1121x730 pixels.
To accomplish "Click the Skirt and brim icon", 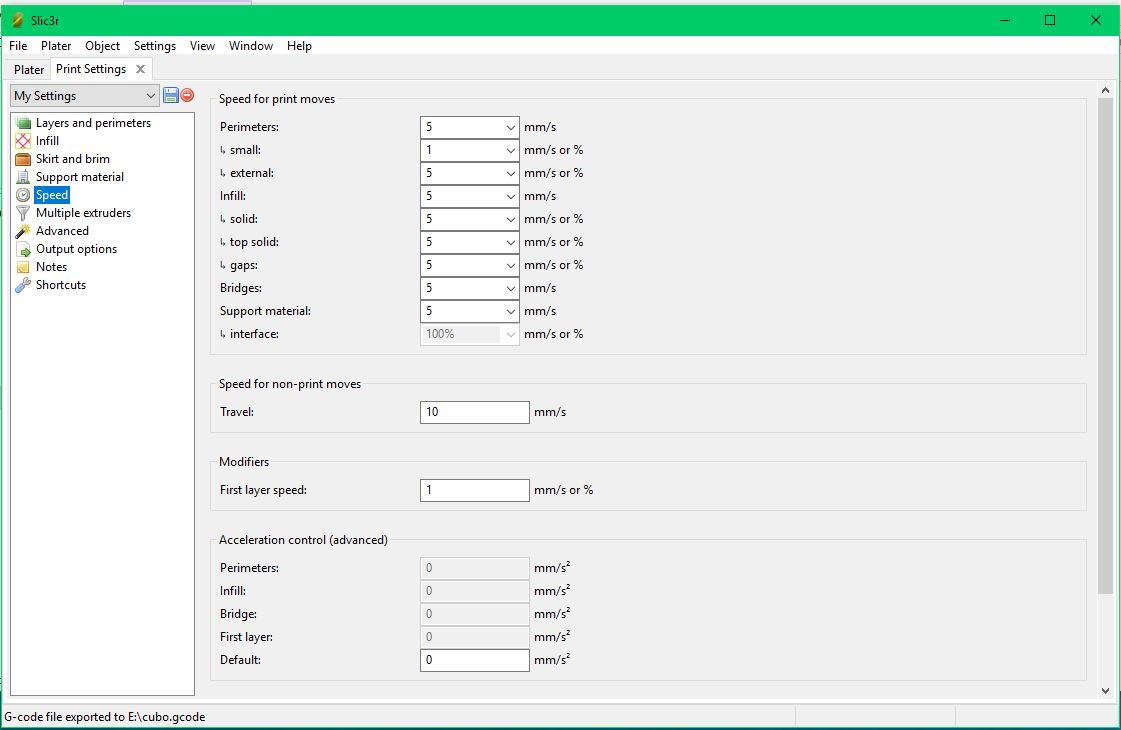I will coord(23,159).
